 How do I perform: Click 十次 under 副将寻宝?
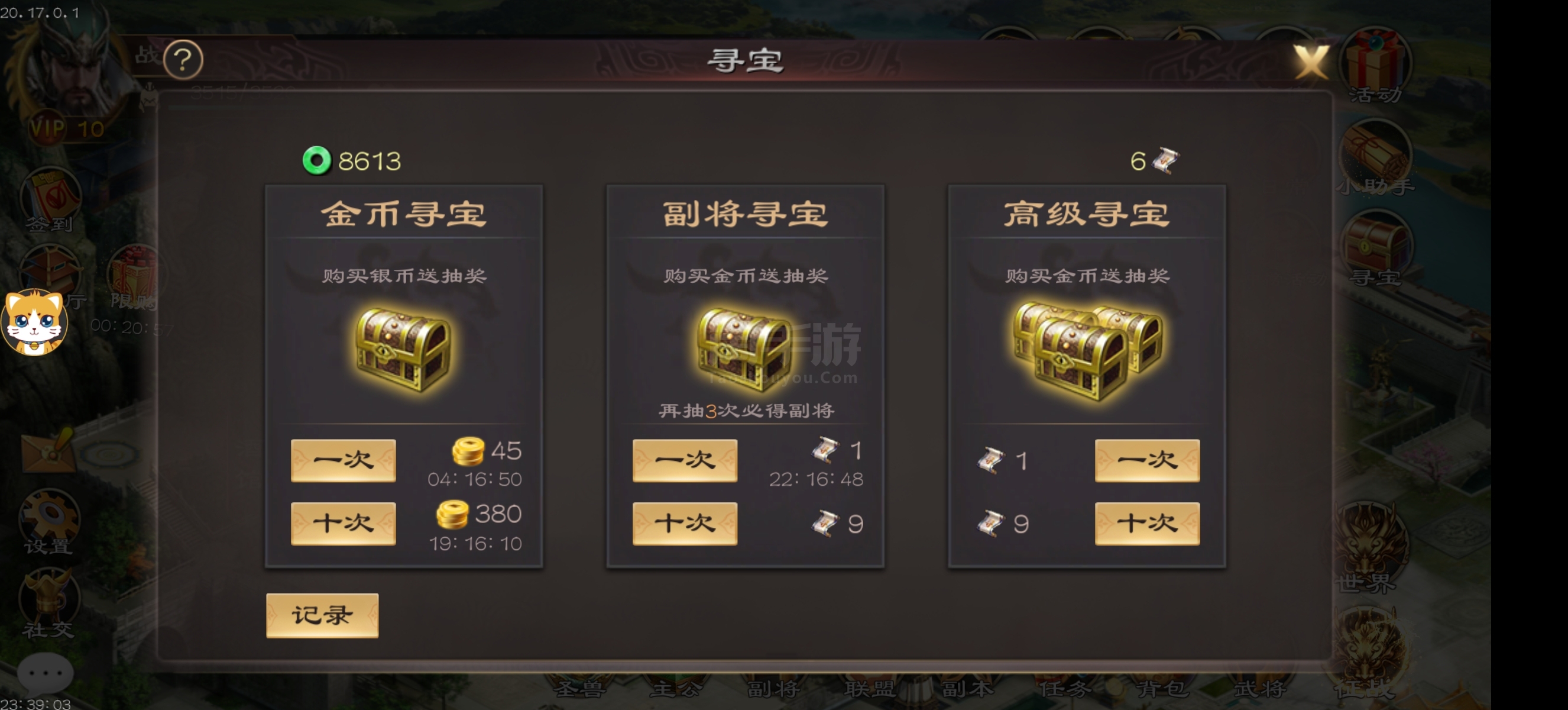click(685, 524)
